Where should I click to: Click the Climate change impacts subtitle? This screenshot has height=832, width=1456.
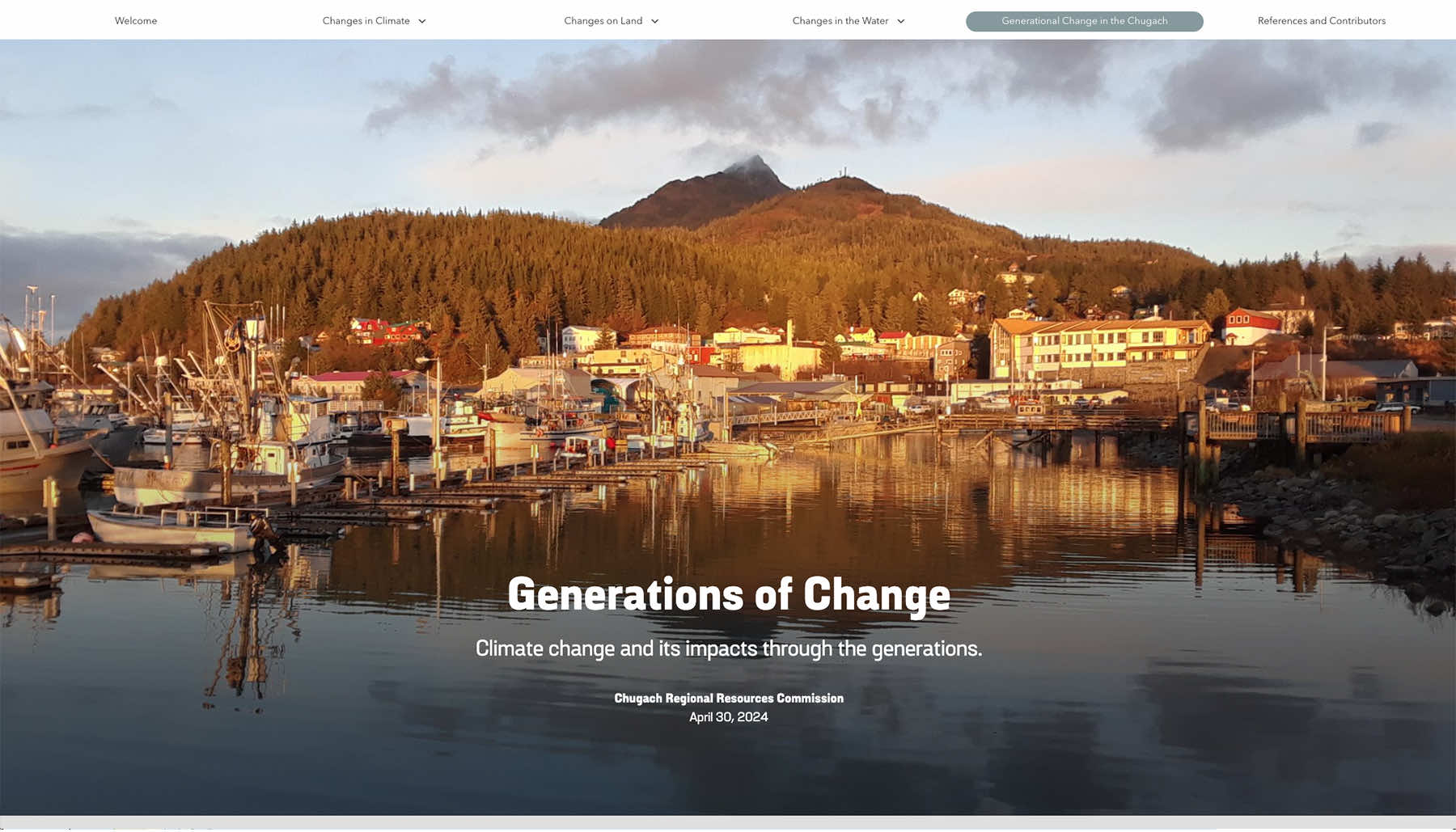click(729, 648)
